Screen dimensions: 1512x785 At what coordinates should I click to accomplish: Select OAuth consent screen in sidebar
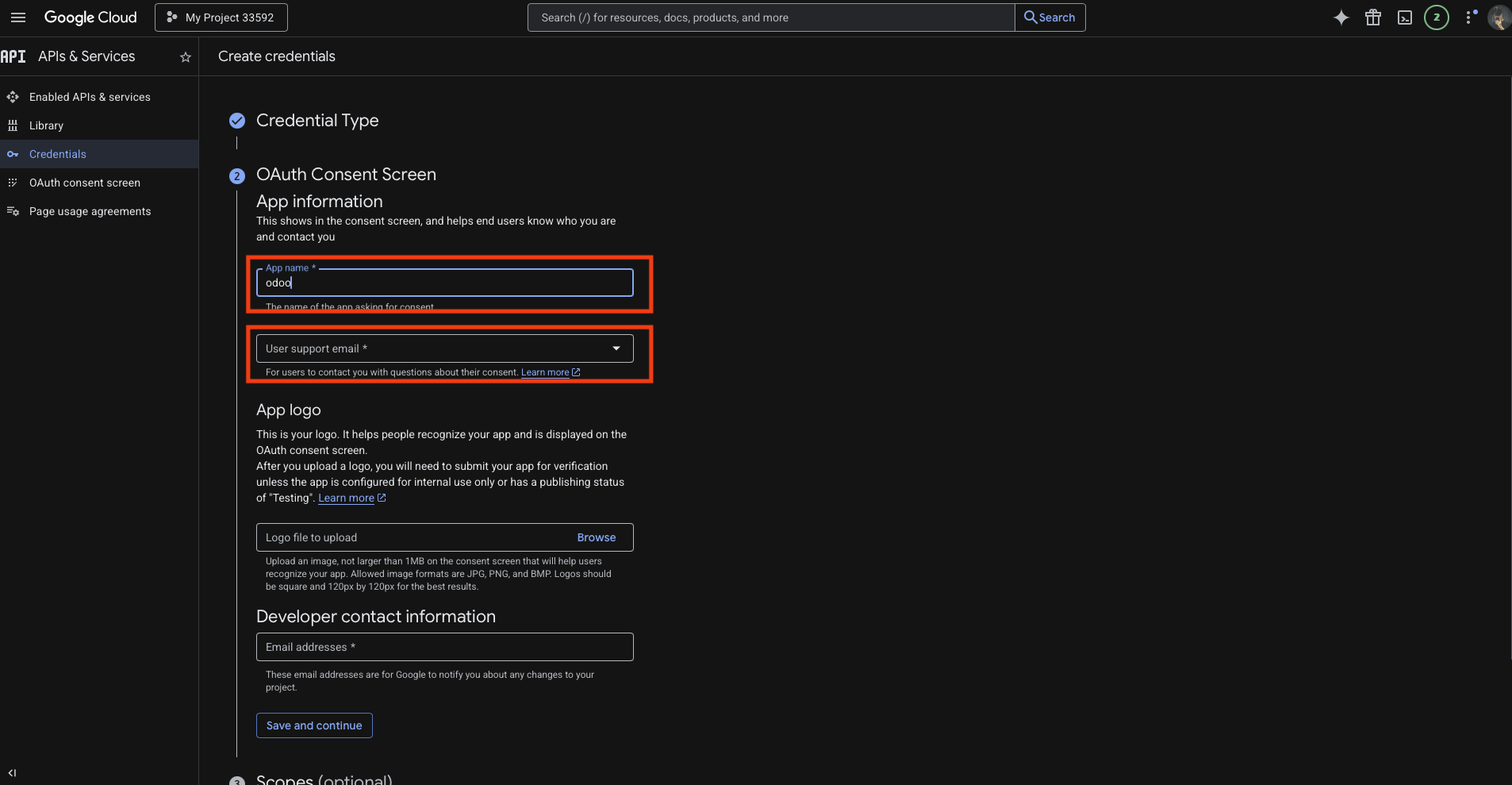(84, 183)
